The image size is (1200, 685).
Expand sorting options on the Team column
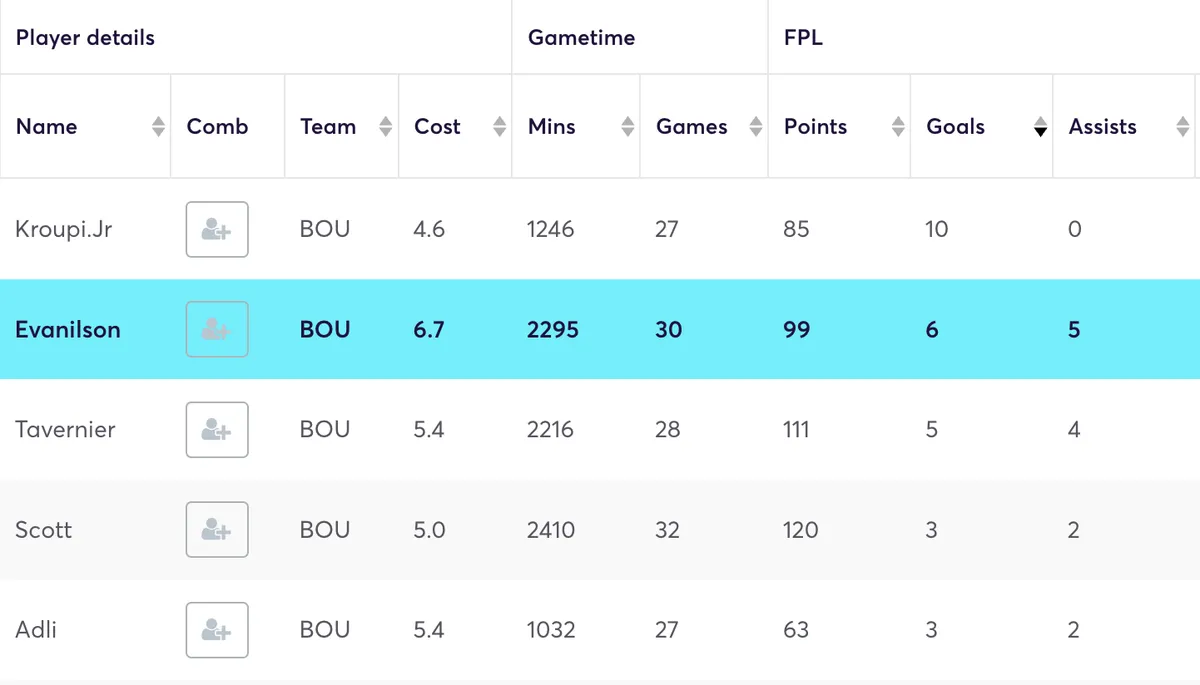pyautogui.click(x=385, y=126)
